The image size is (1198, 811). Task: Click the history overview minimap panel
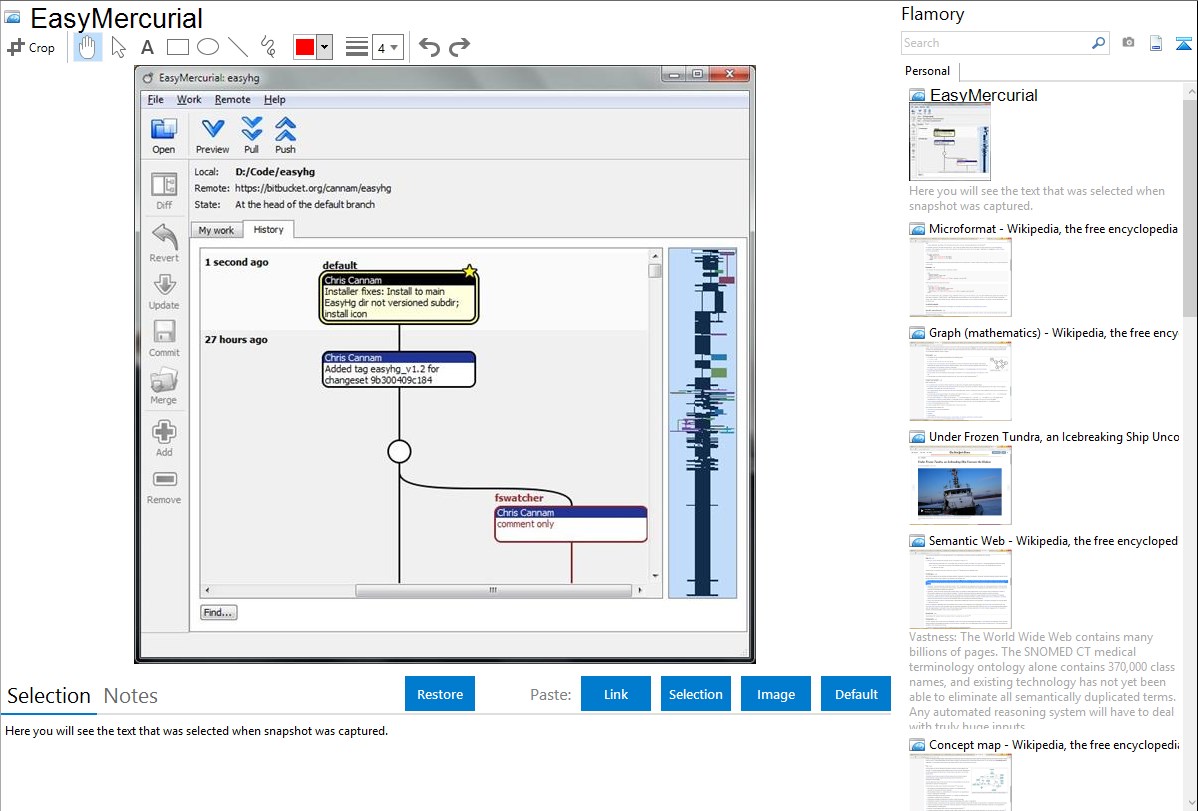tap(702, 423)
